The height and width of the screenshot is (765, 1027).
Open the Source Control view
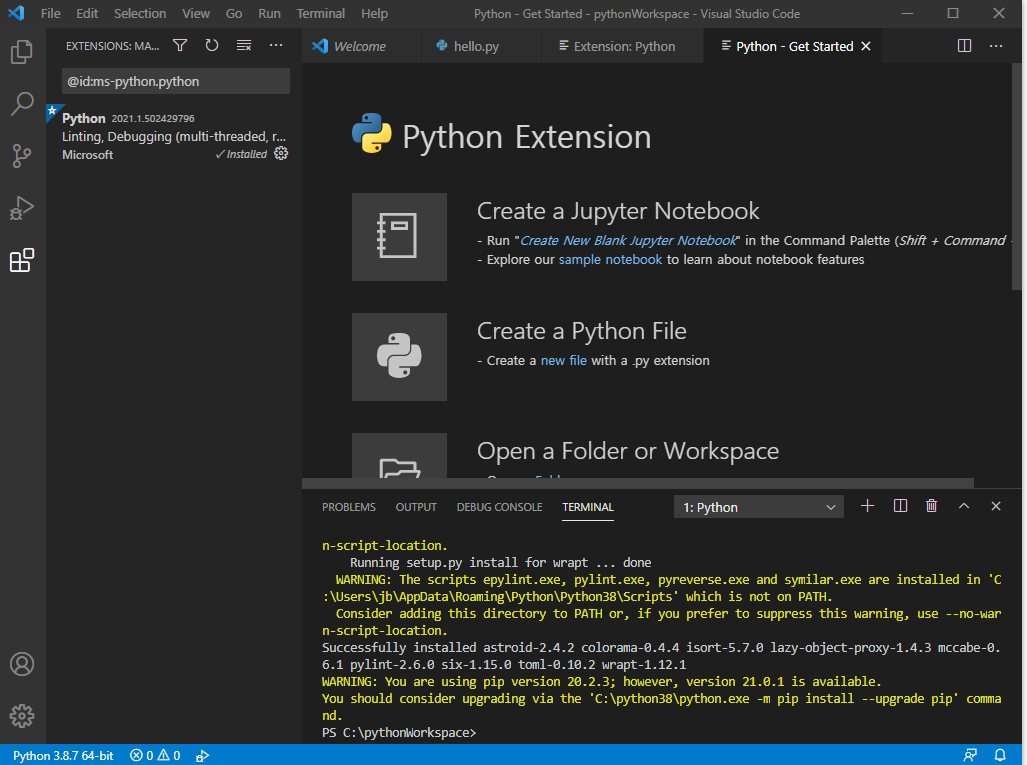click(22, 156)
